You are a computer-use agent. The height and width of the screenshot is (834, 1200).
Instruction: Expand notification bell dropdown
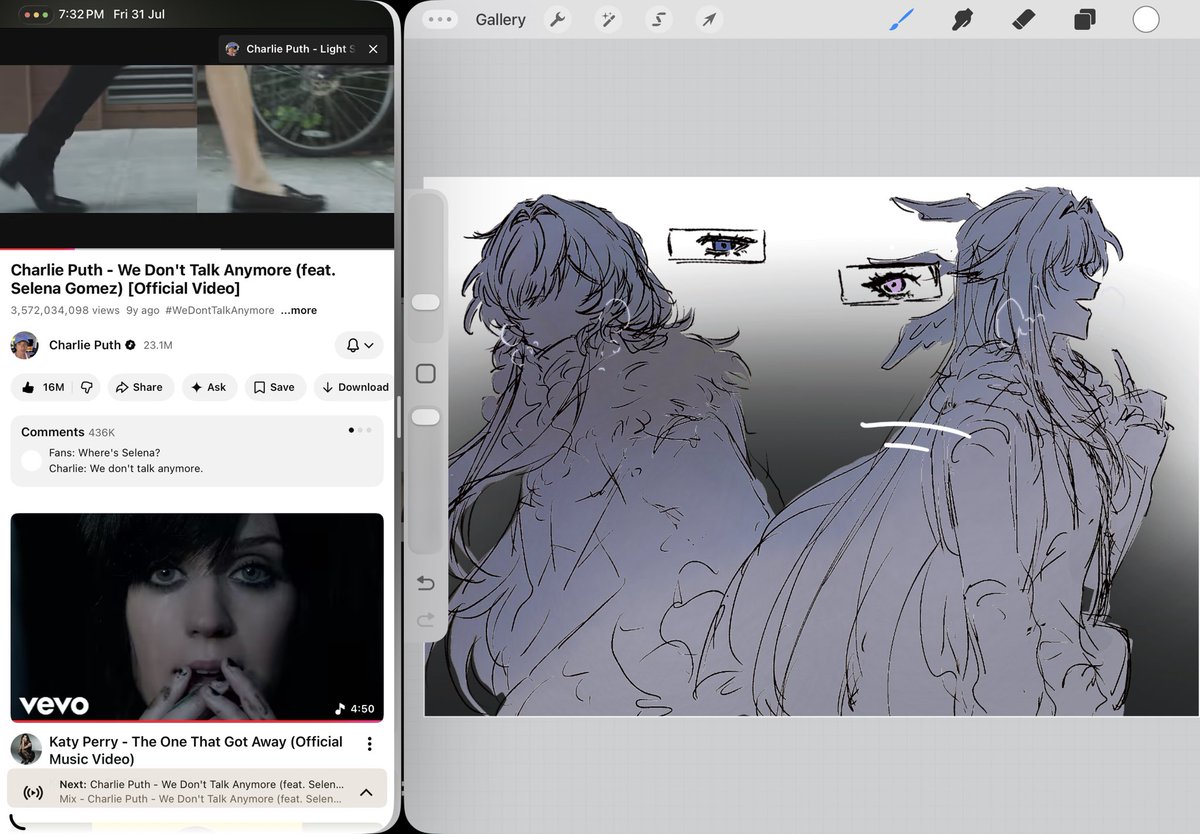359,345
